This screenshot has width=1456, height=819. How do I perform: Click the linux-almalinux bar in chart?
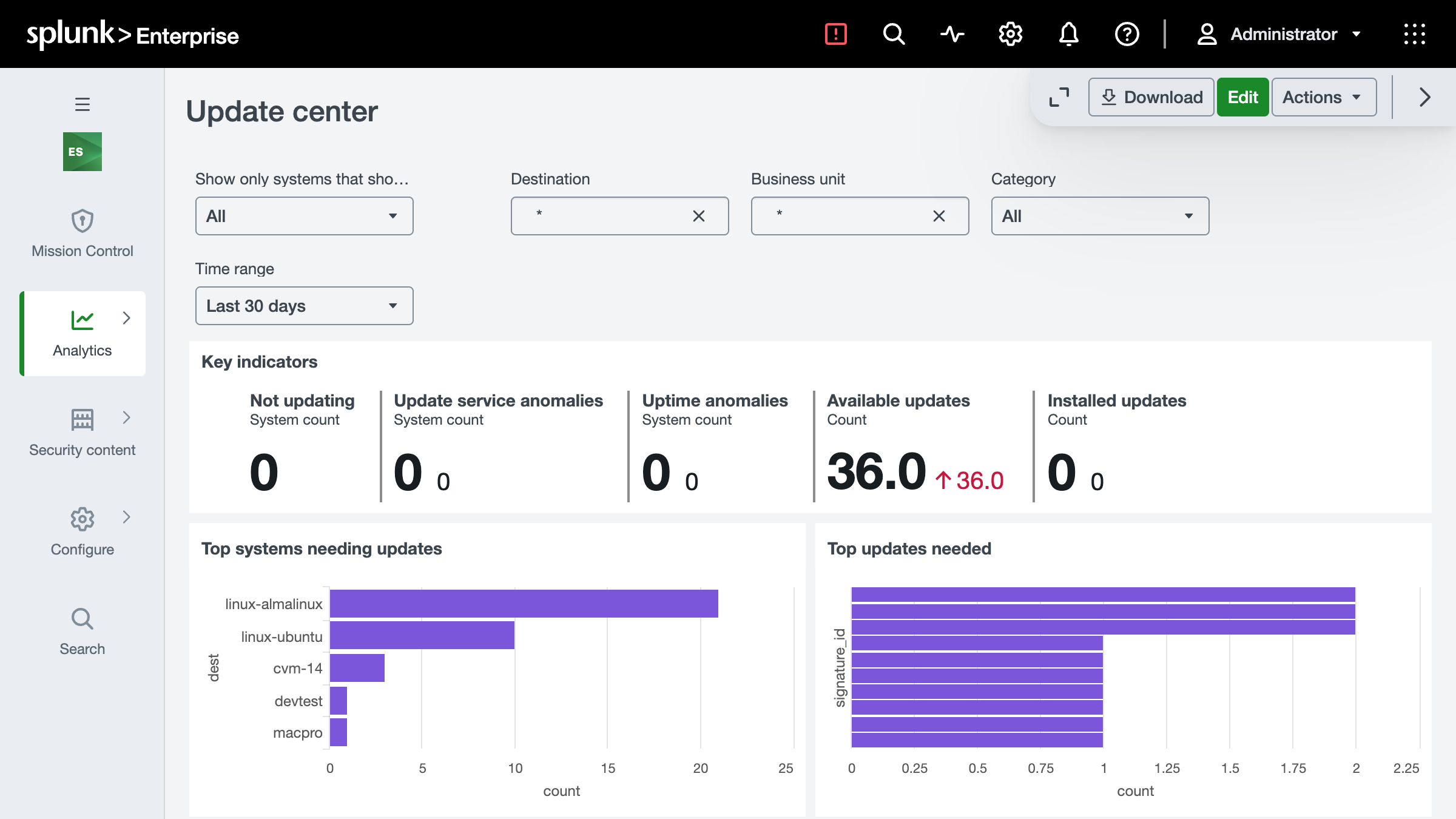coord(524,604)
